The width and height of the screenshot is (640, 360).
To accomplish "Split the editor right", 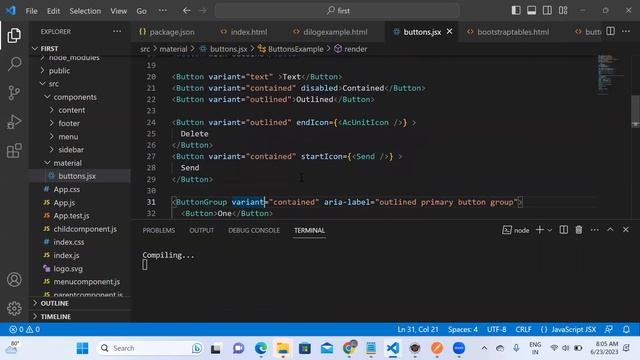I will pos(611,31).
